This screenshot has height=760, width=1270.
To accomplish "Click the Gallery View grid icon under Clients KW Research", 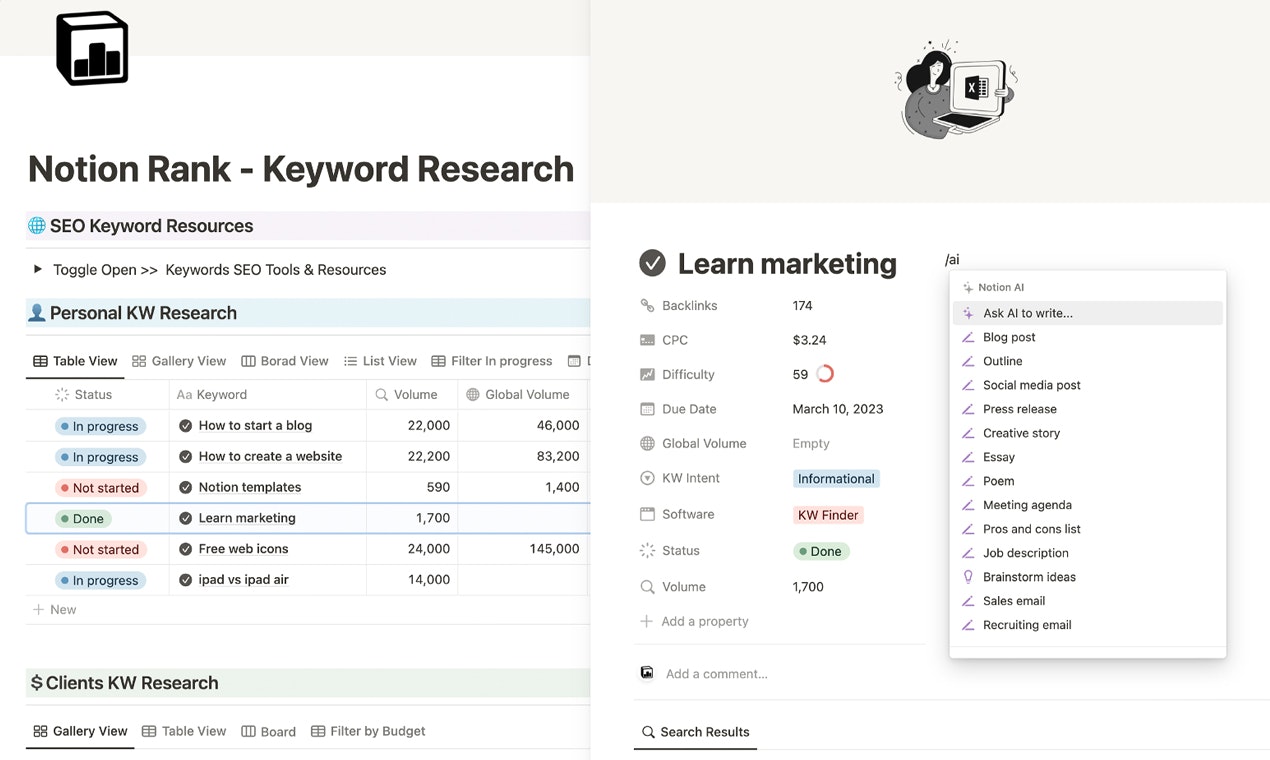I will (40, 731).
